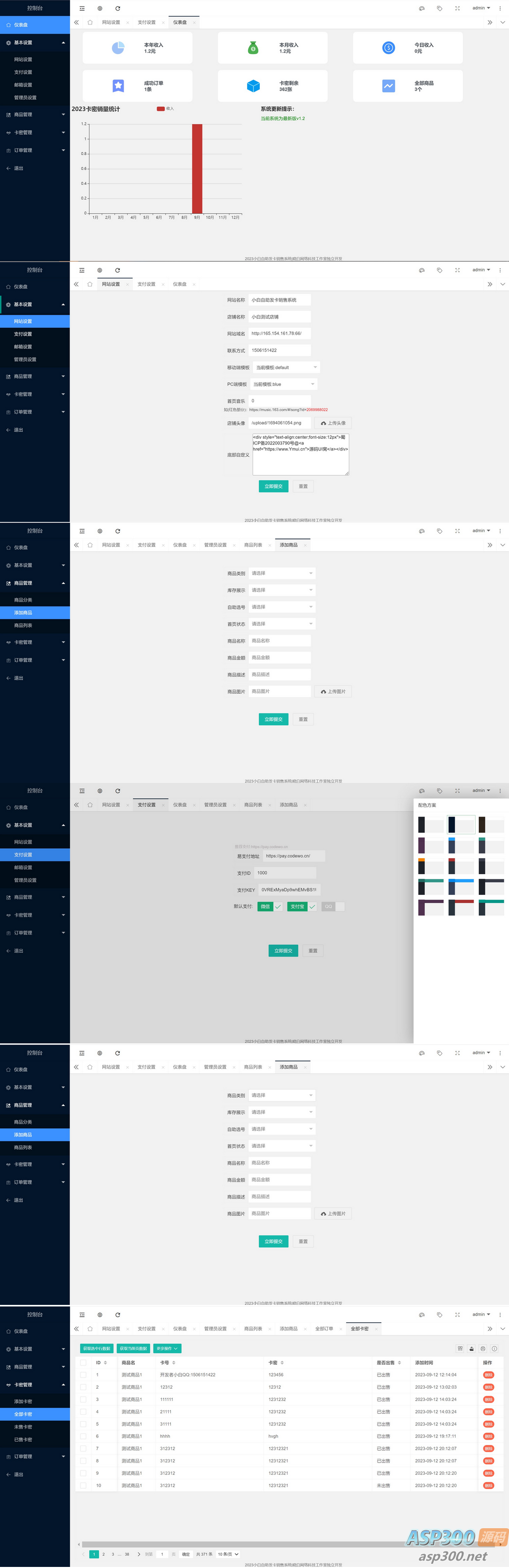This screenshot has height=1568, width=509.
Task: Click the 确定 button beside the page jump box
Action: [186, 1554]
